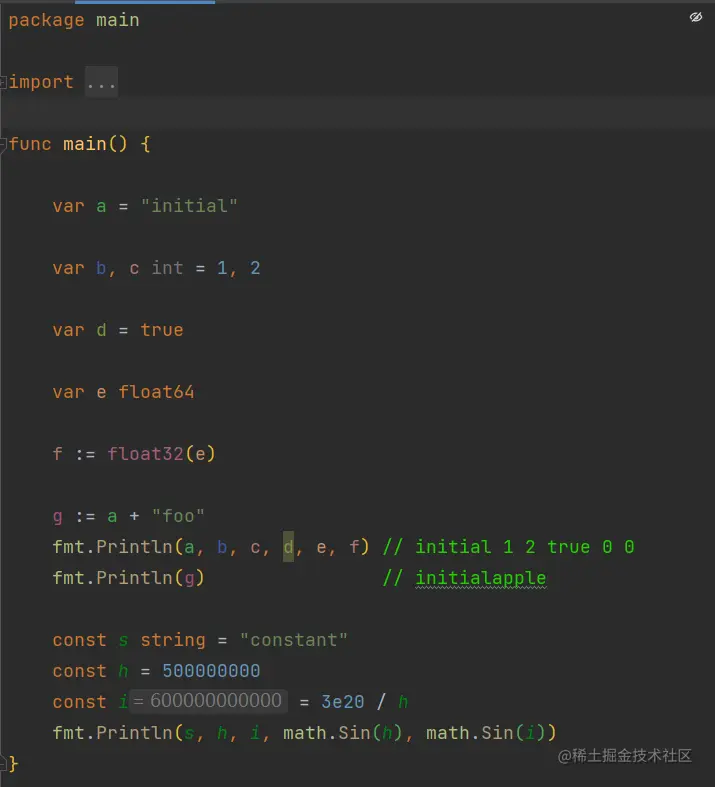Click the 'import' keyword
Viewport: 715px width, 787px height.
pos(41,82)
